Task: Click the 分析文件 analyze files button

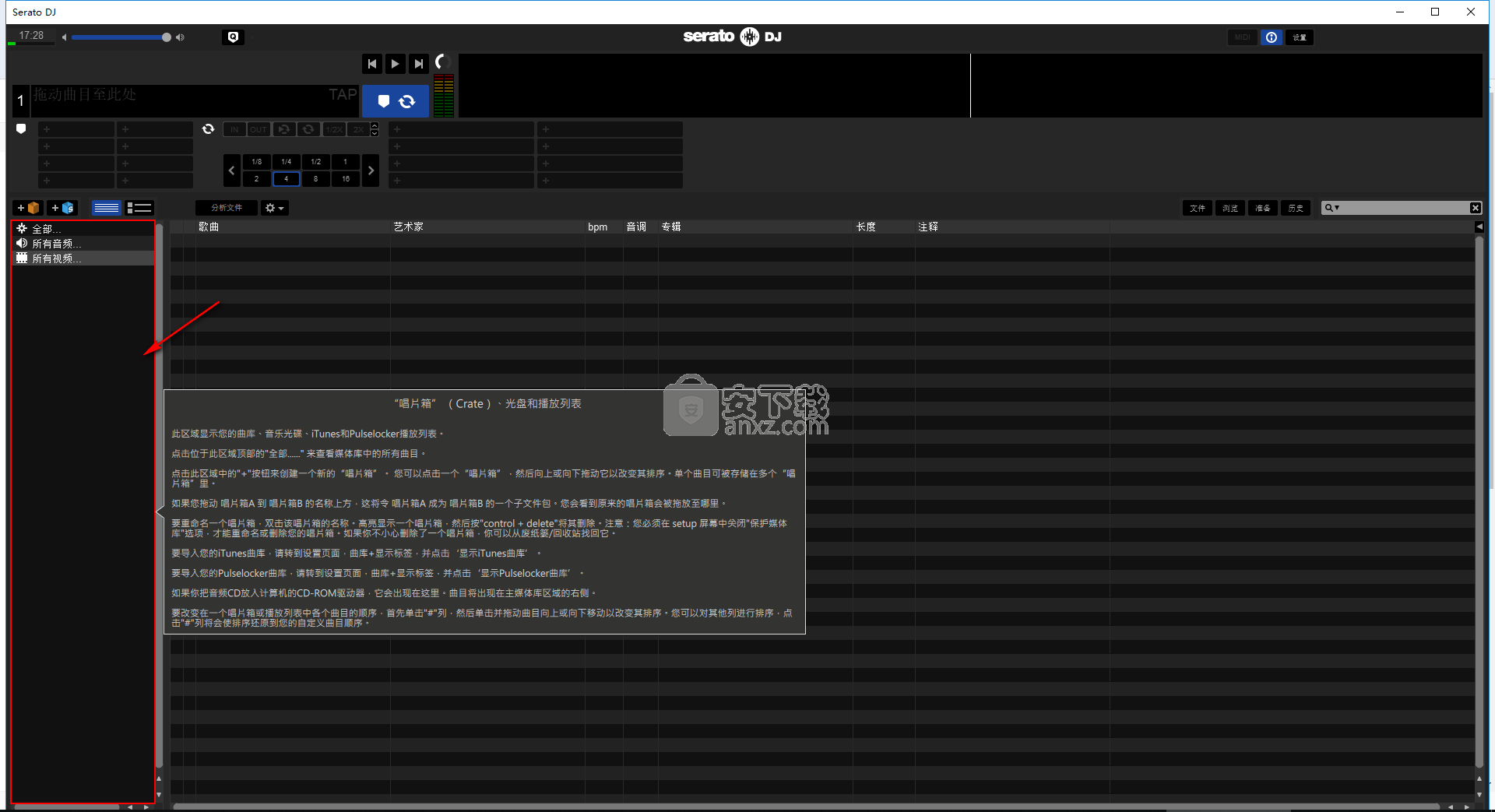Action: click(227, 208)
